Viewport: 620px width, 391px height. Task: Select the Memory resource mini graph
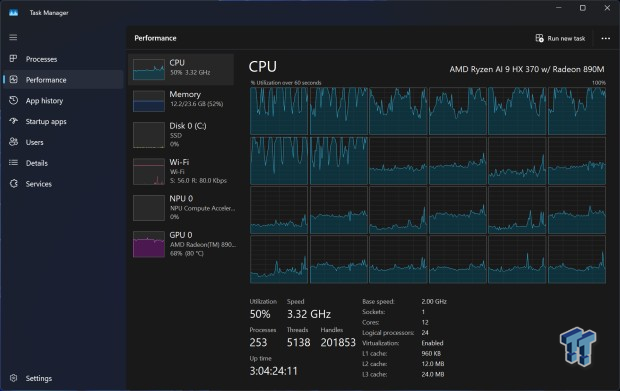149,101
